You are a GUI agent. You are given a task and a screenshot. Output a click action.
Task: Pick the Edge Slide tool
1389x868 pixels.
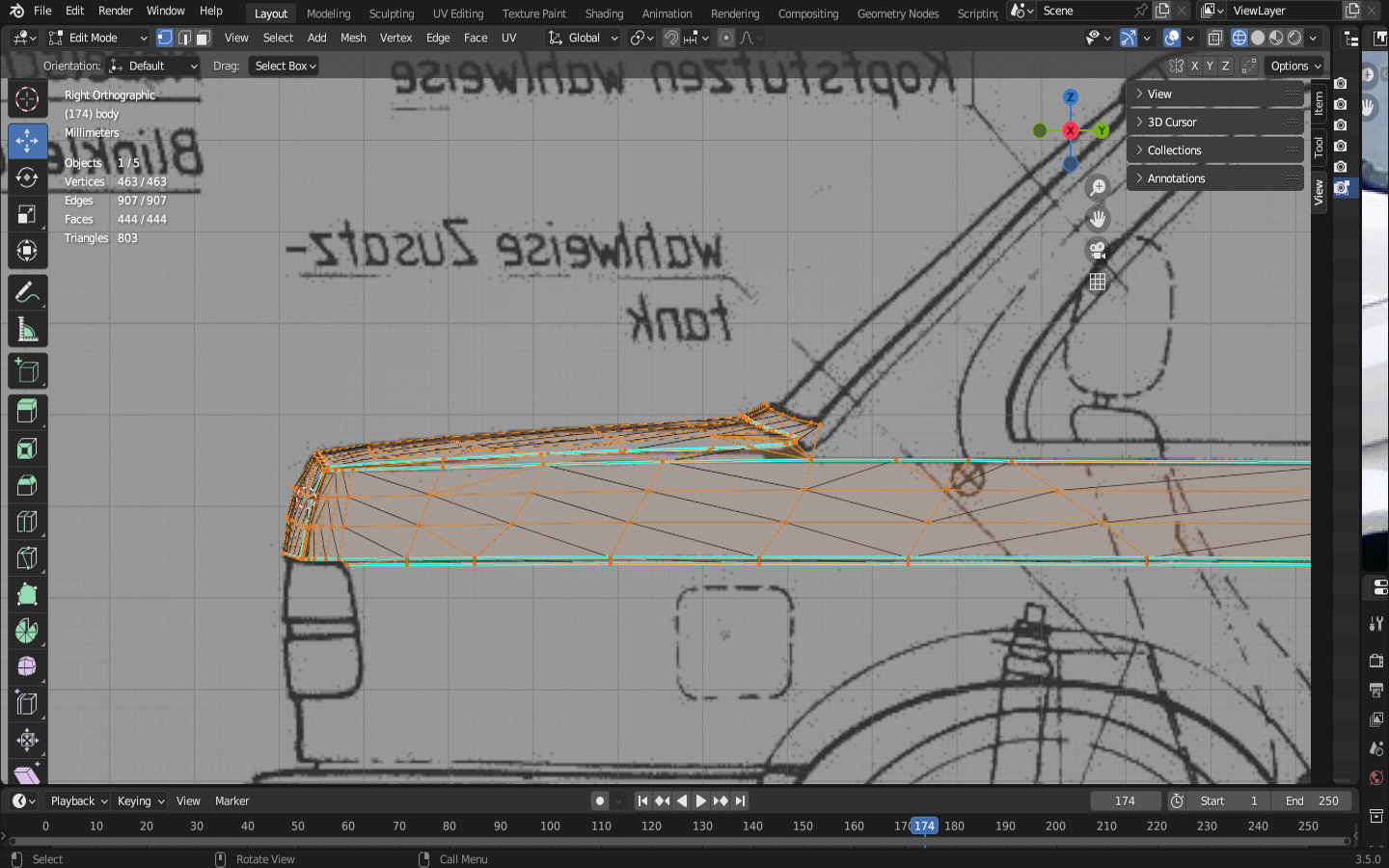point(27,704)
